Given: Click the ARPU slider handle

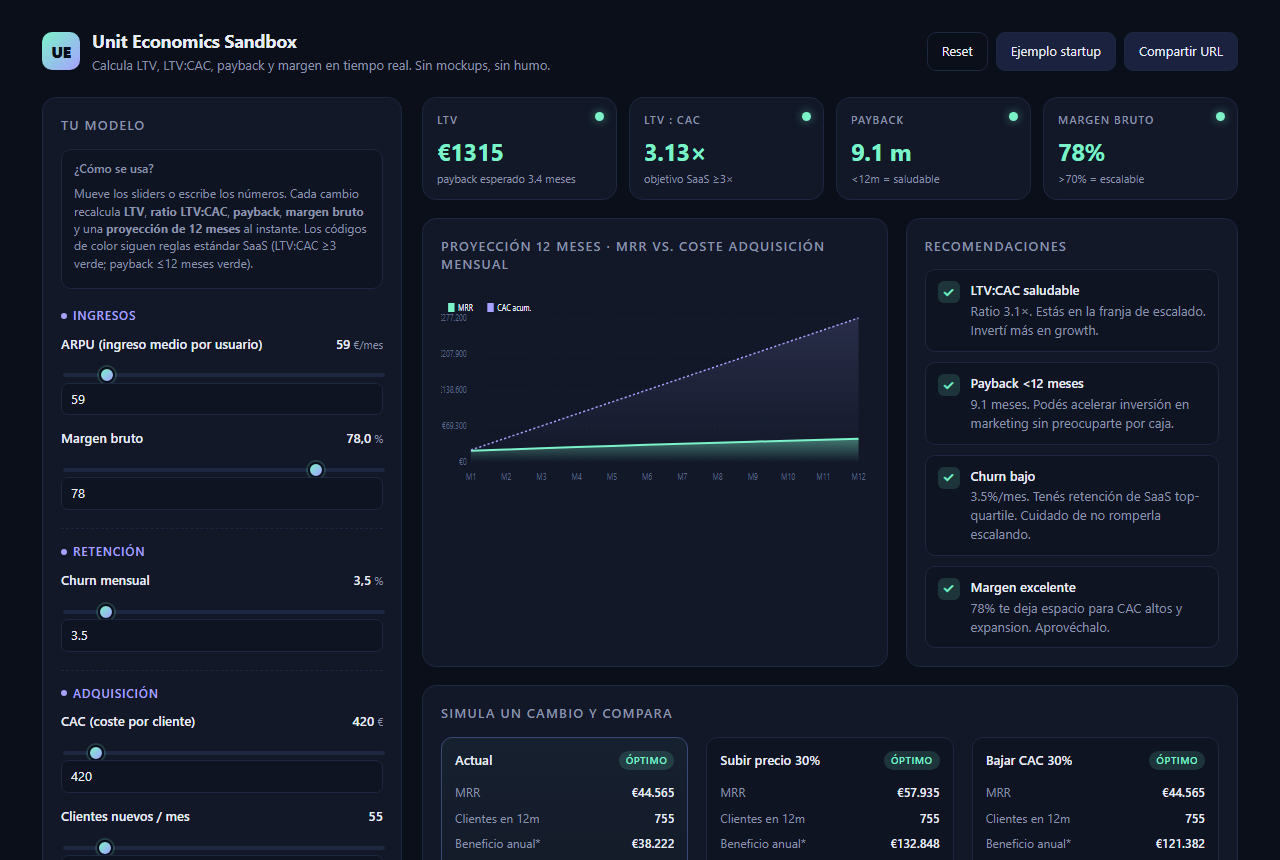Looking at the screenshot, I should click(107, 375).
